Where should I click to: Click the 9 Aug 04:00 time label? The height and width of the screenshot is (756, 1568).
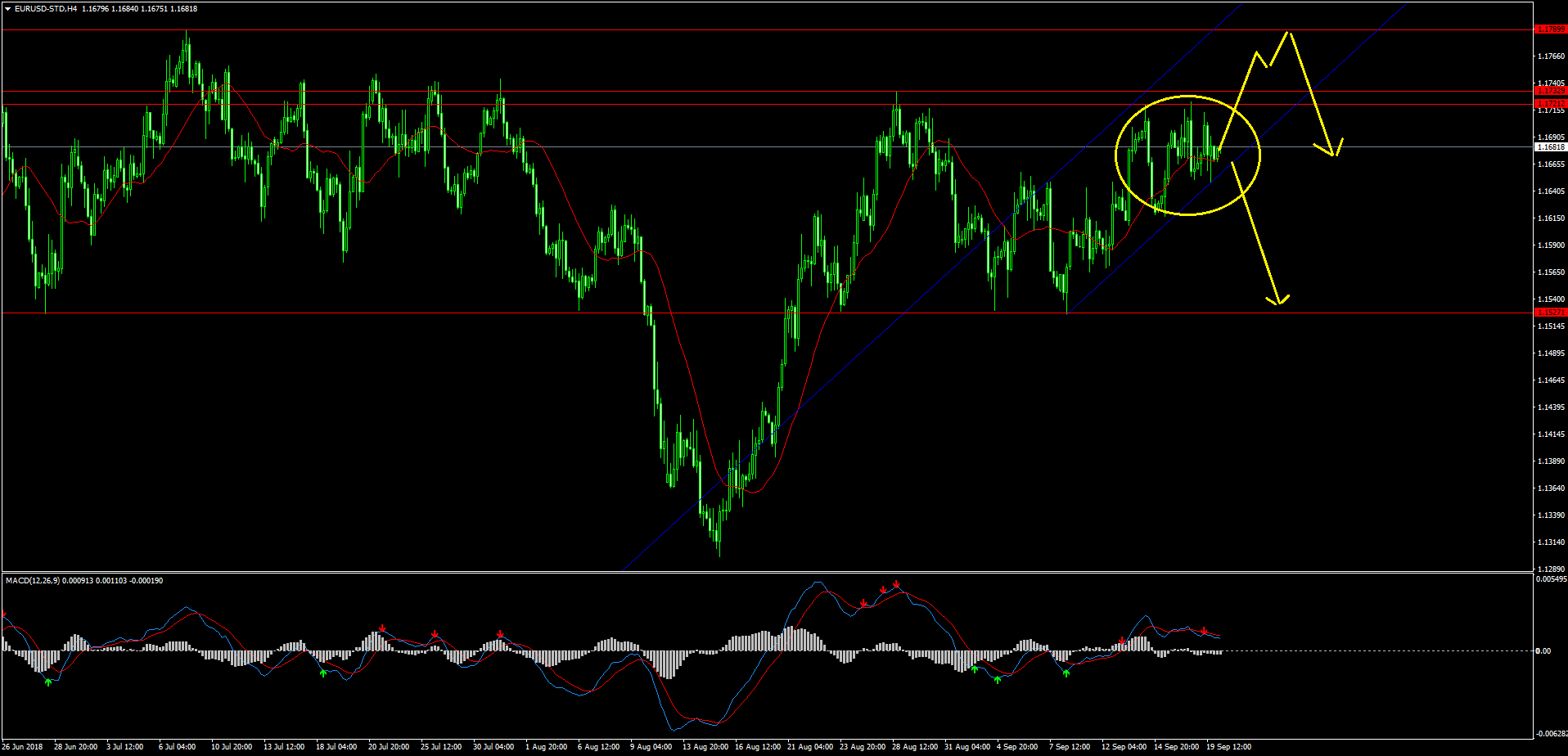coord(651,747)
